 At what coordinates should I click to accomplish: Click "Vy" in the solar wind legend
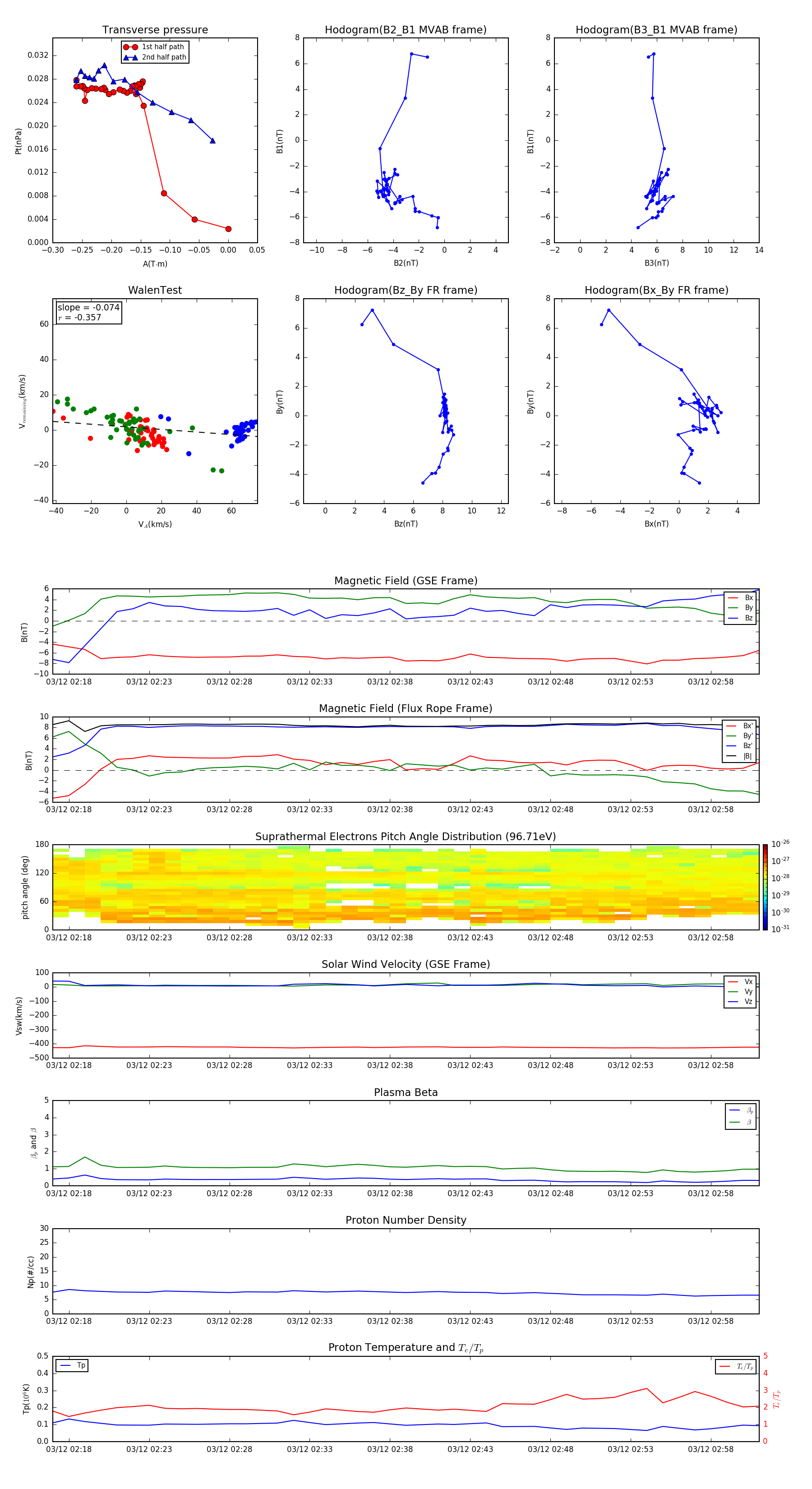[x=741, y=992]
